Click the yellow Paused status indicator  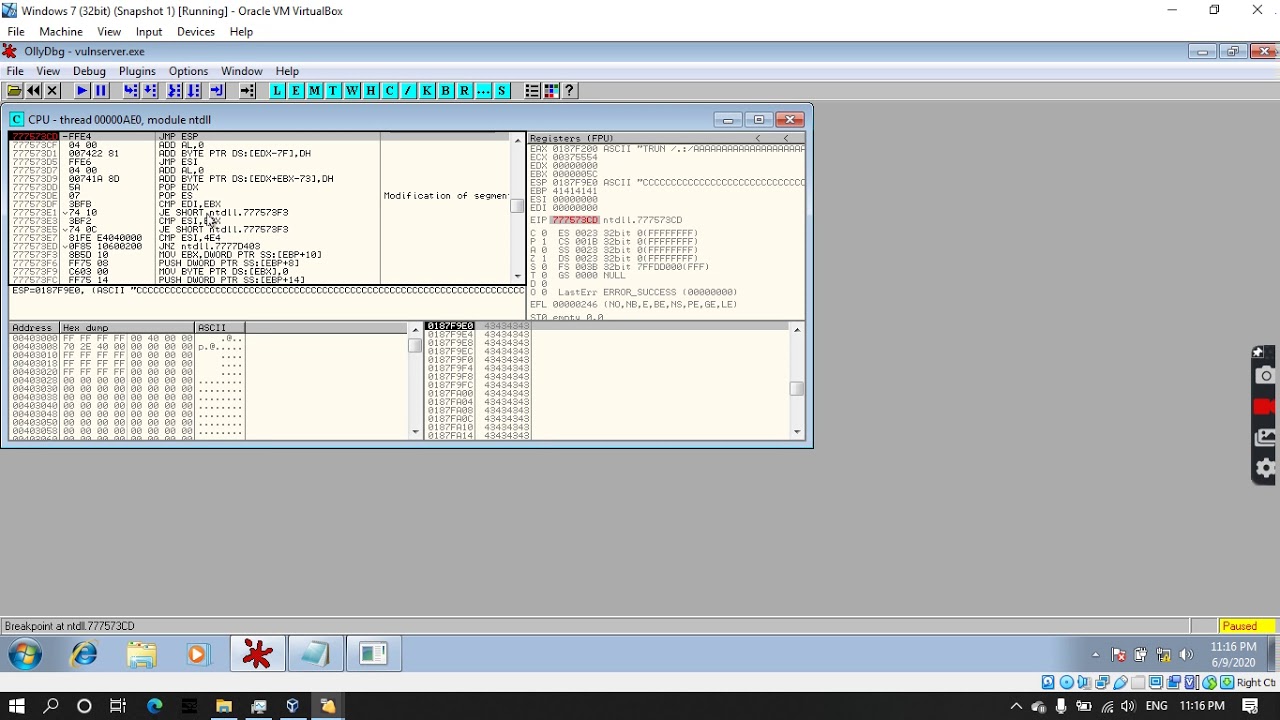pos(1246,626)
